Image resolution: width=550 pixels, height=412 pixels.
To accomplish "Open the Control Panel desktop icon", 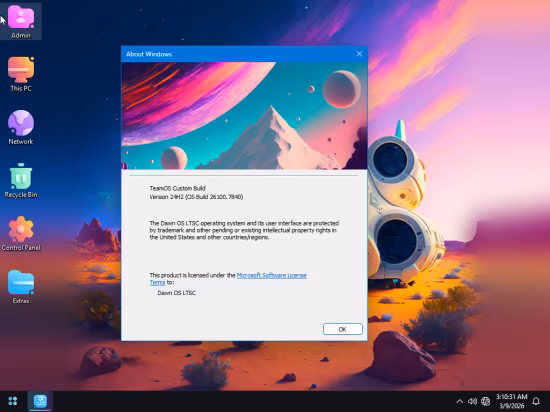I will [x=21, y=234].
